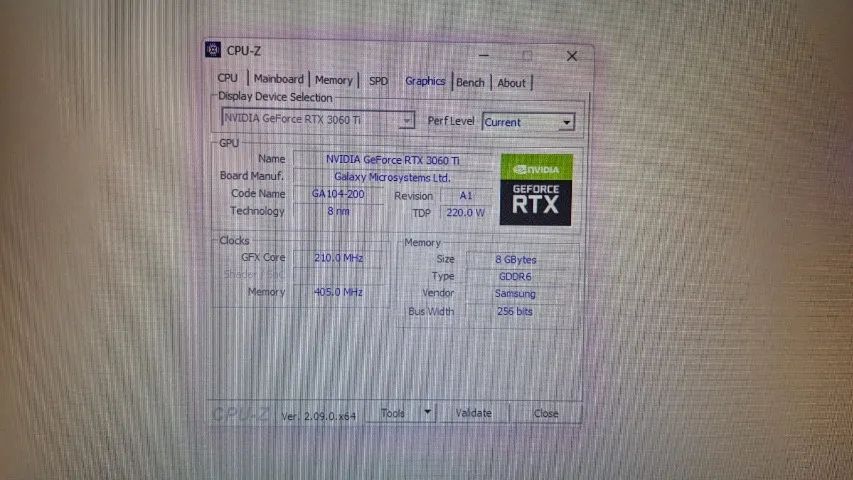Viewport: 853px width, 480px height.
Task: Select the SPD tab
Action: pyautogui.click(x=379, y=81)
